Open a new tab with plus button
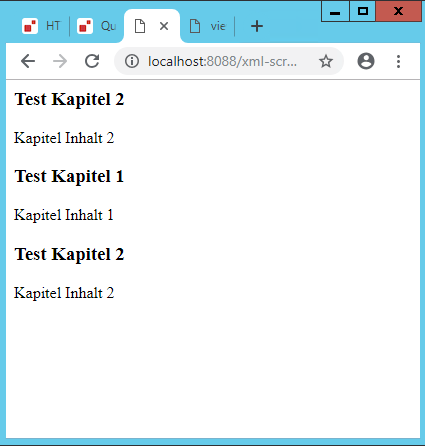Image resolution: width=425 pixels, height=446 pixels. 257,26
